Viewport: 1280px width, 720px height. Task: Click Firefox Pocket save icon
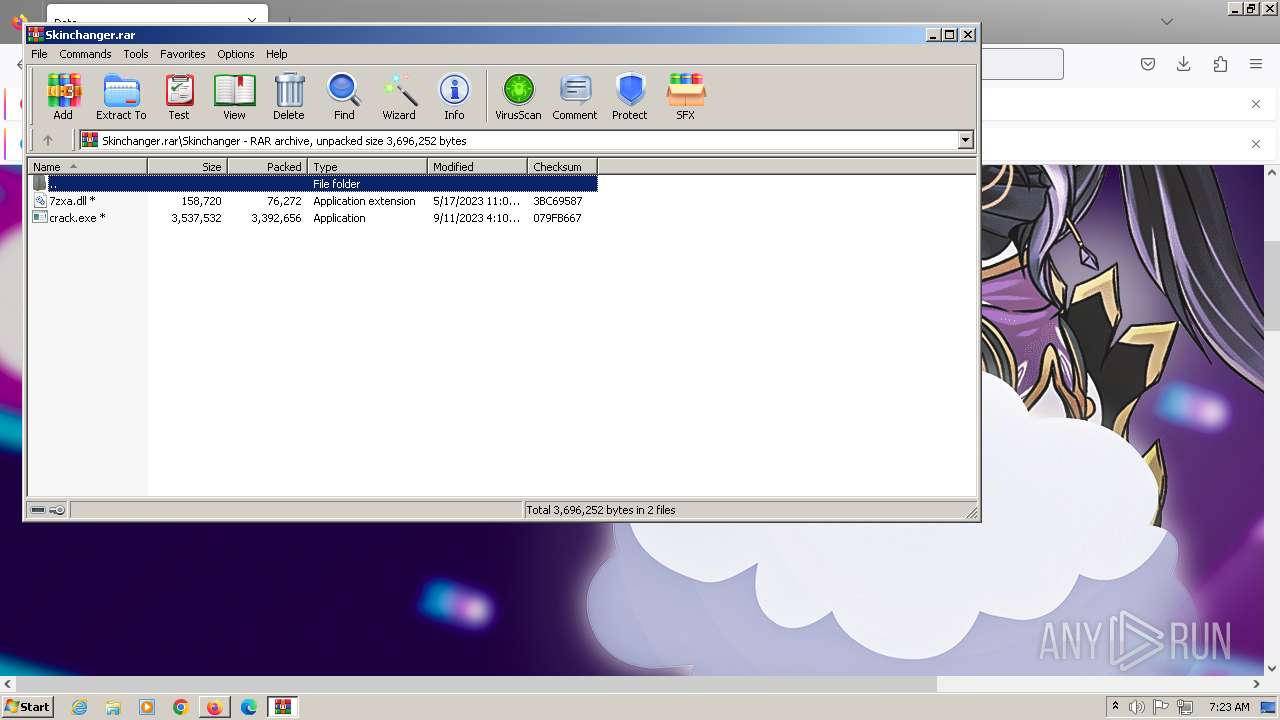[1148, 64]
